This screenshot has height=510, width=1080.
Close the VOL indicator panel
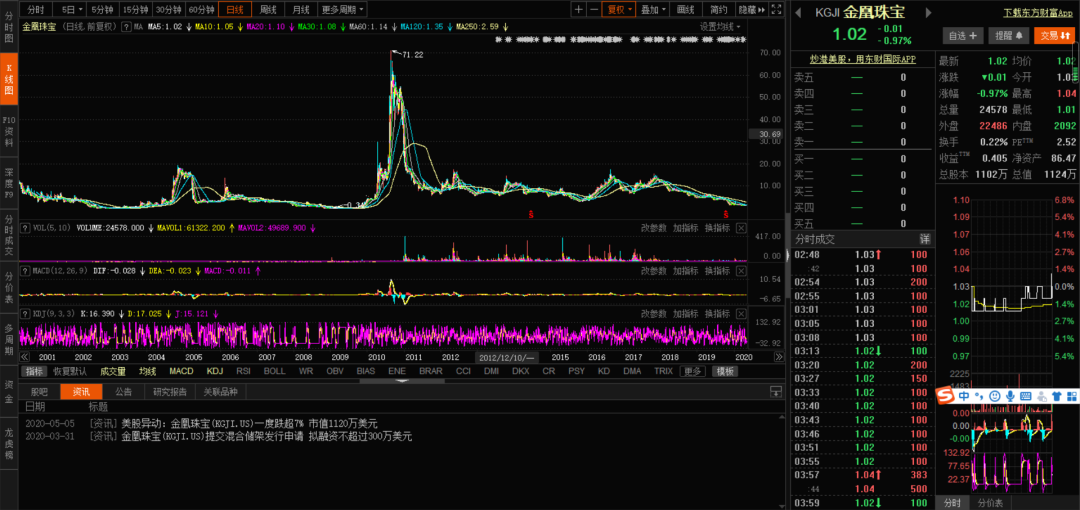741,228
